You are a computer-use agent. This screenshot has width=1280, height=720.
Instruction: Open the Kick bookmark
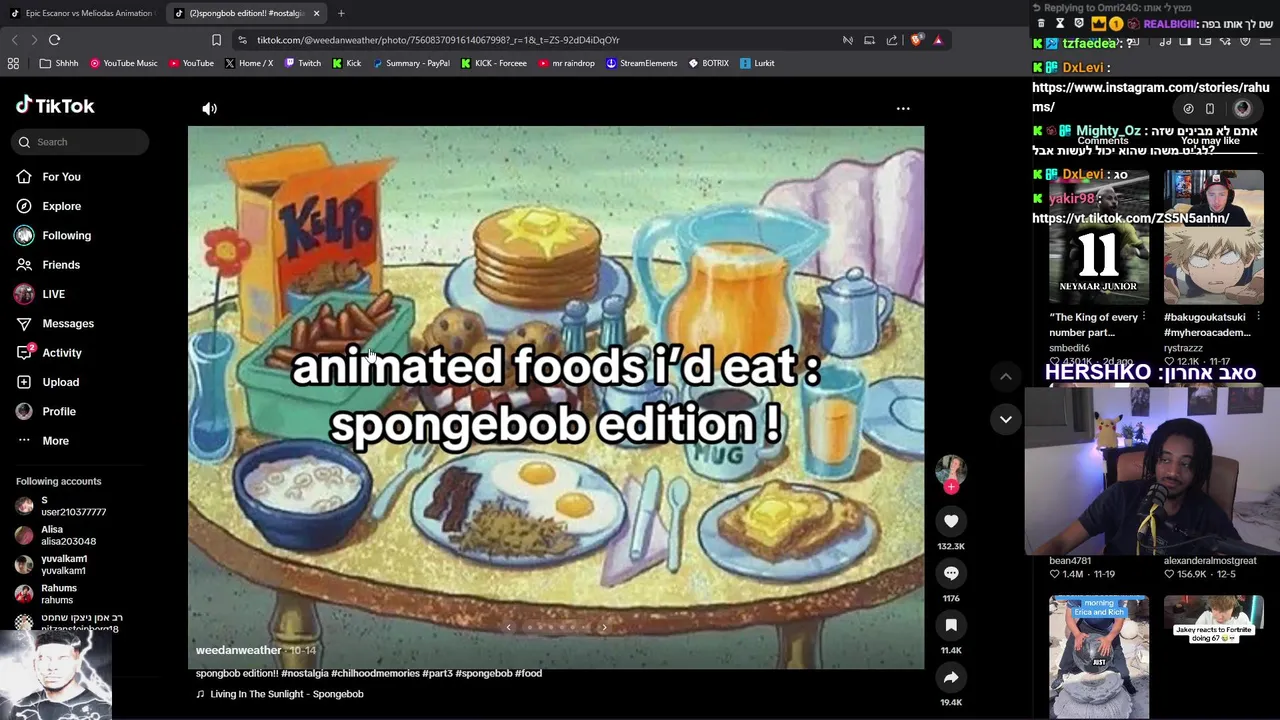click(x=347, y=63)
